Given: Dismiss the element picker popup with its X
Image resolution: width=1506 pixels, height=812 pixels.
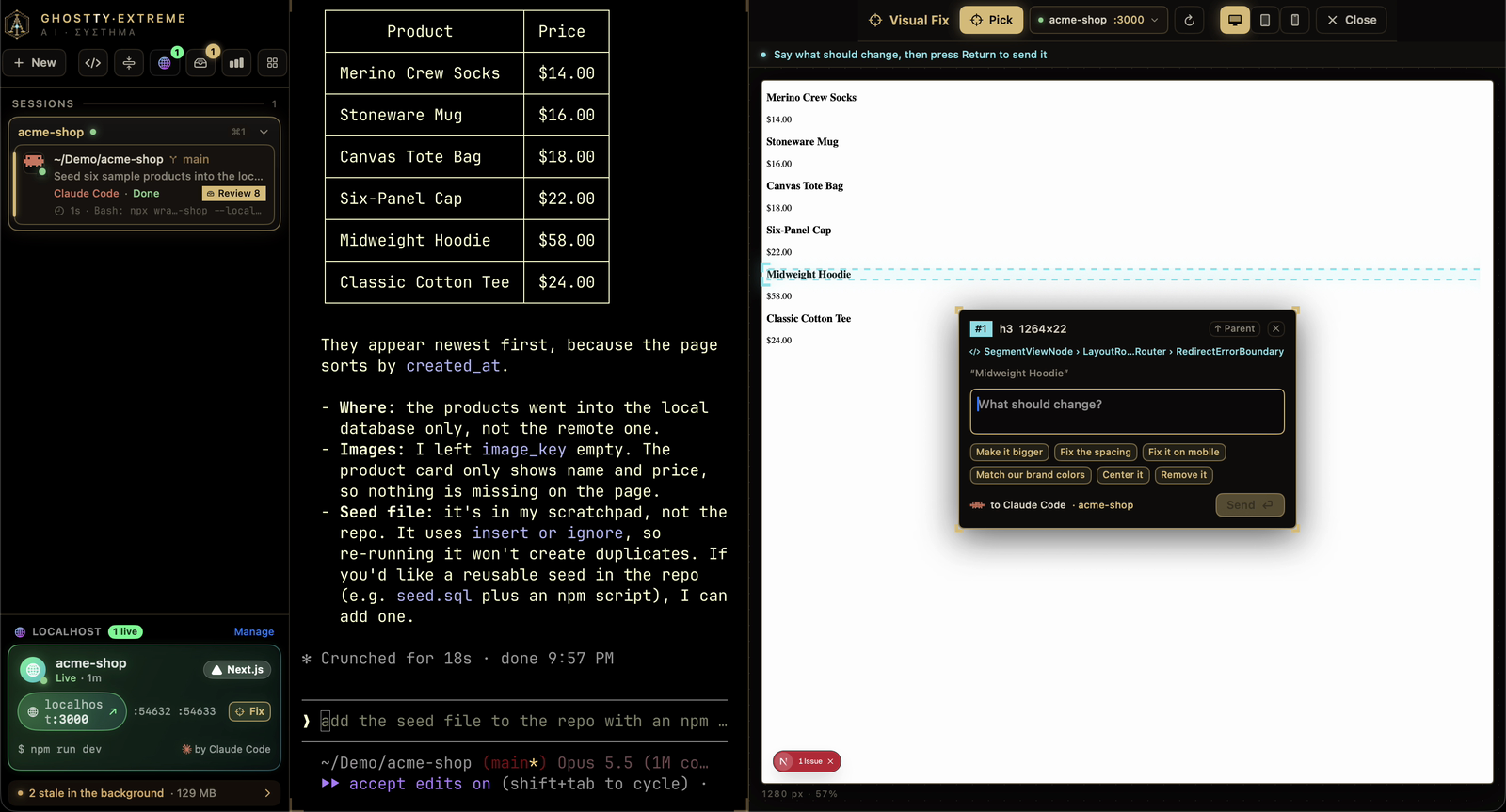Looking at the screenshot, I should coord(1275,328).
